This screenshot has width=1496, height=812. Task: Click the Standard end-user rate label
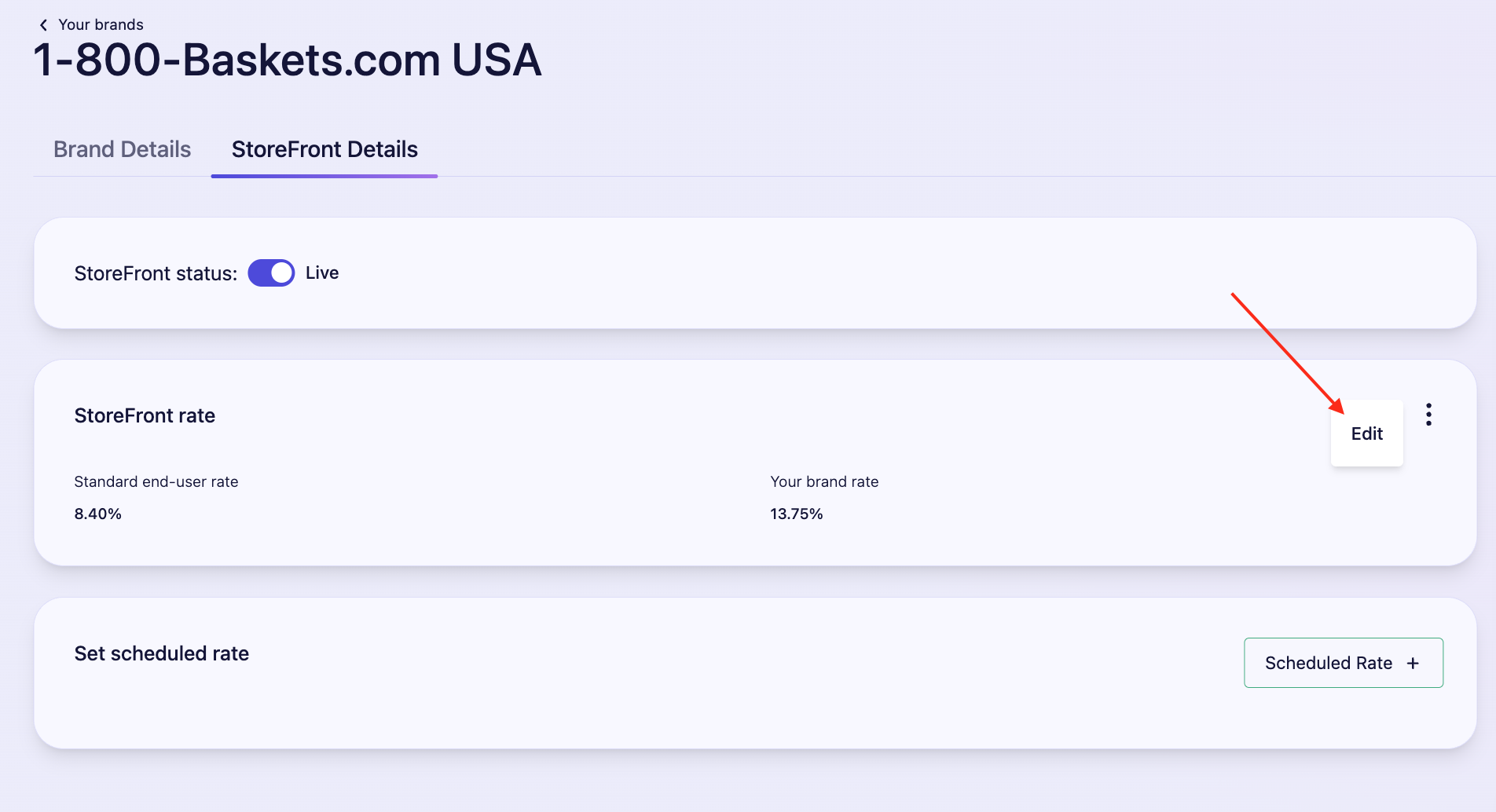tap(156, 481)
